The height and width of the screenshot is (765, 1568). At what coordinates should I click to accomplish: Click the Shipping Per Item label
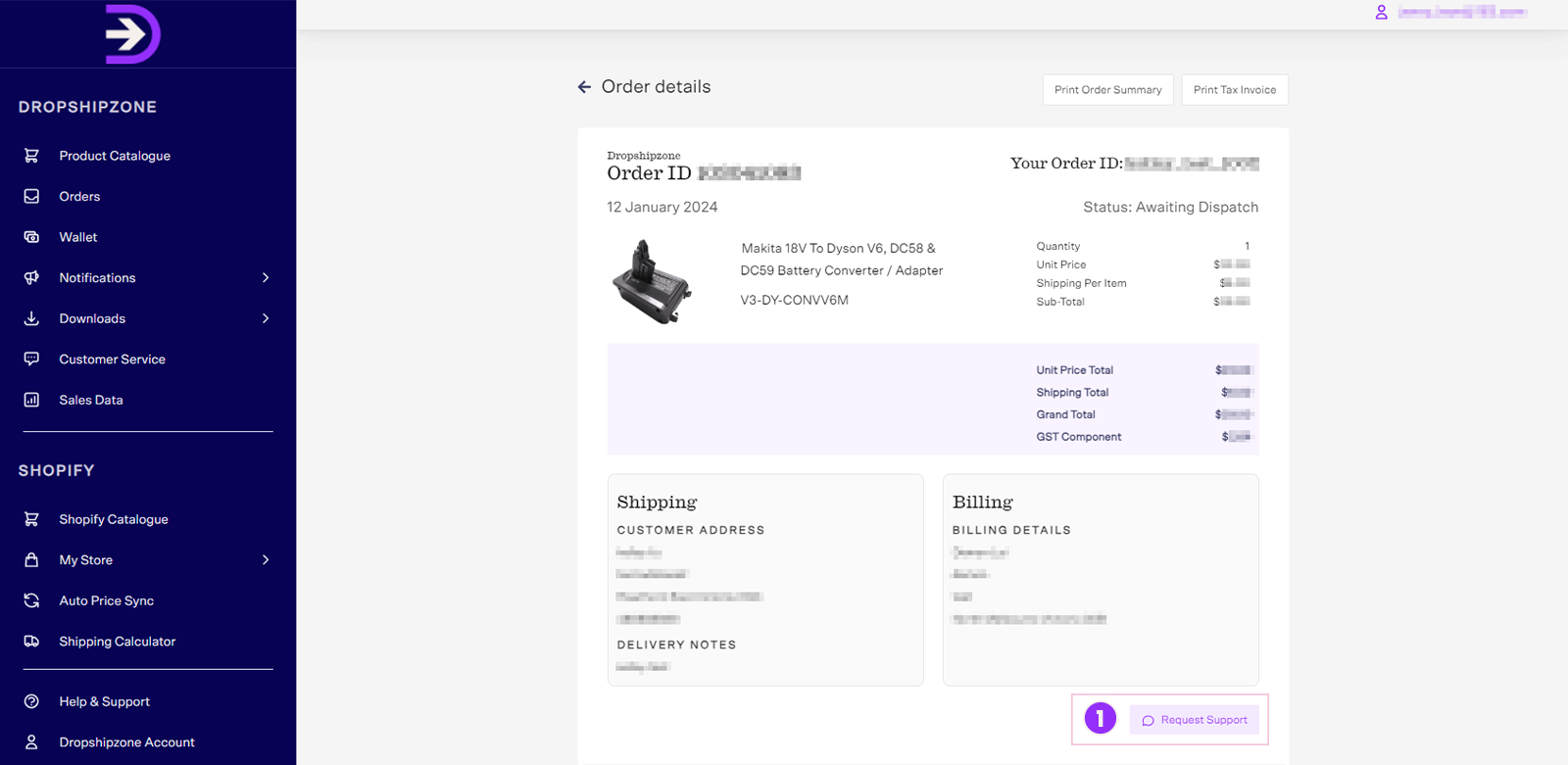(x=1082, y=283)
